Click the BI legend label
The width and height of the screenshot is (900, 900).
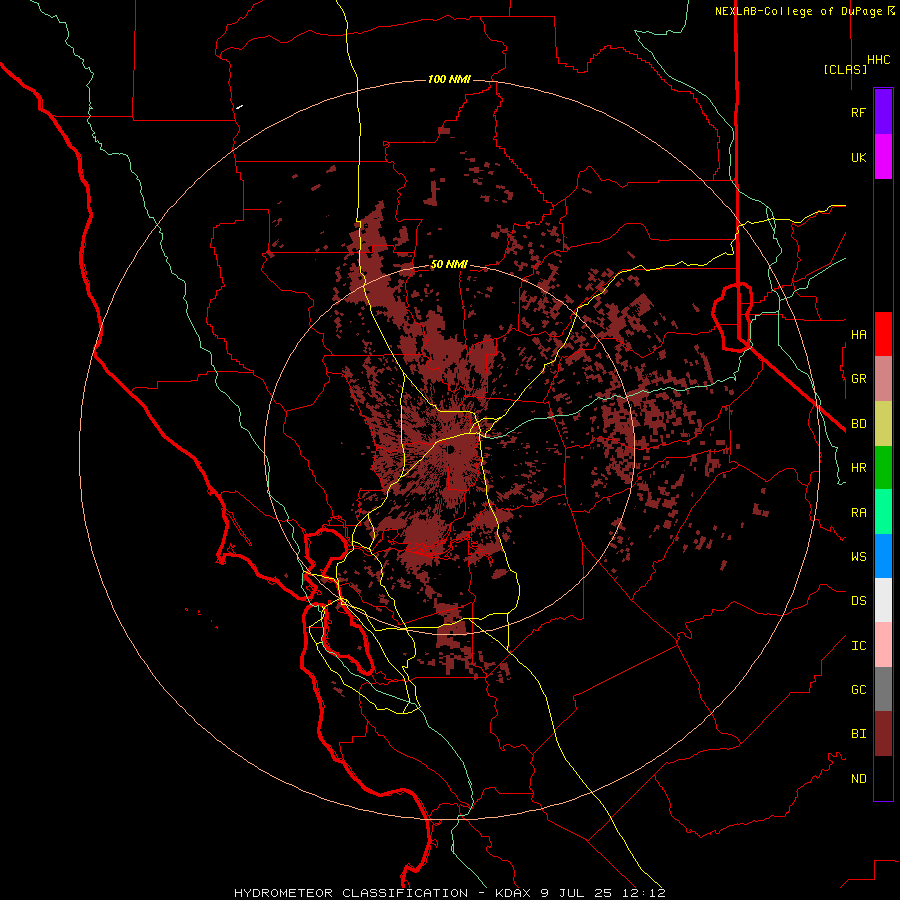(859, 734)
